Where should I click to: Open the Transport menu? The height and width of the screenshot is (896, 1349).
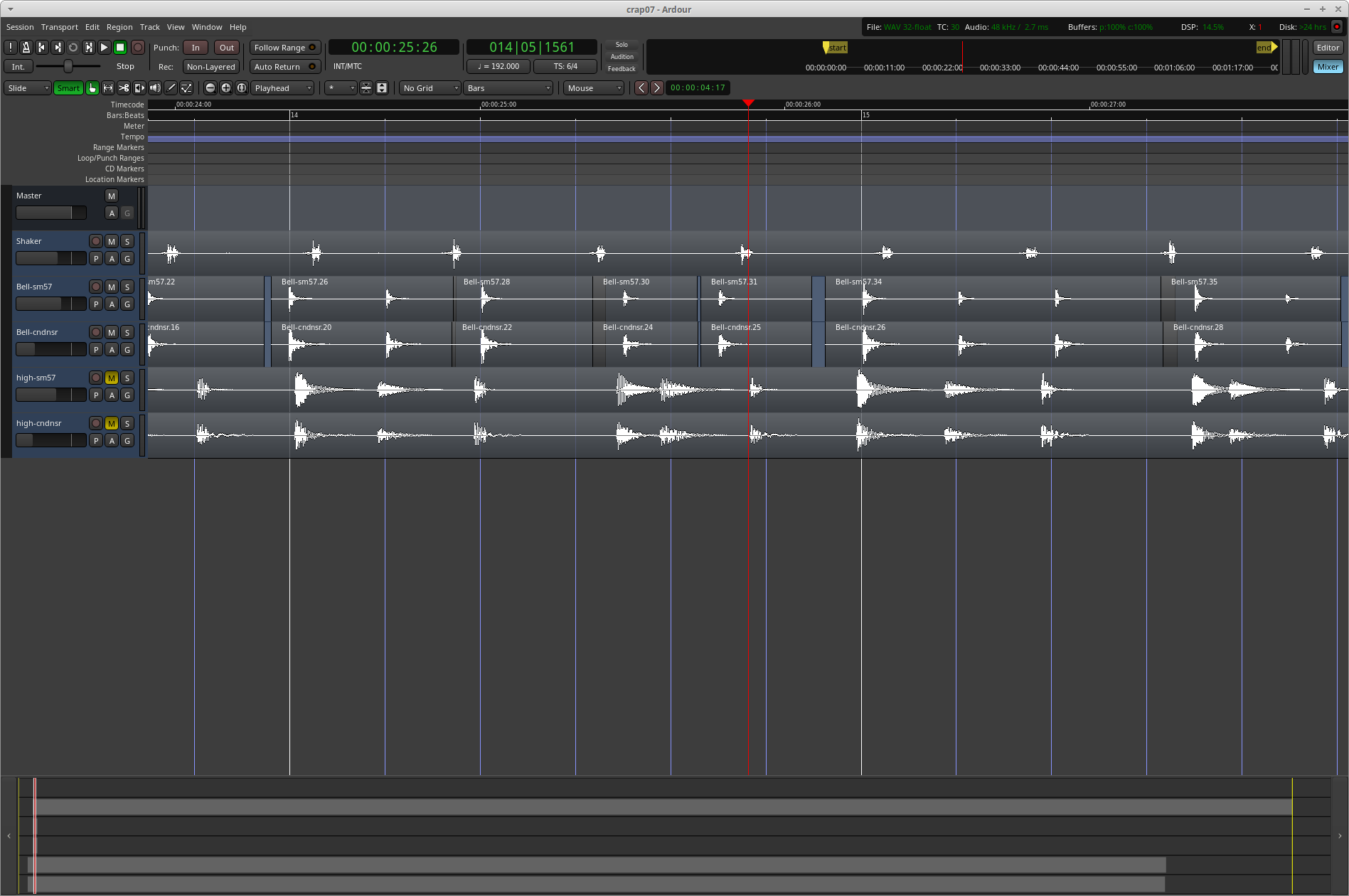coord(59,27)
